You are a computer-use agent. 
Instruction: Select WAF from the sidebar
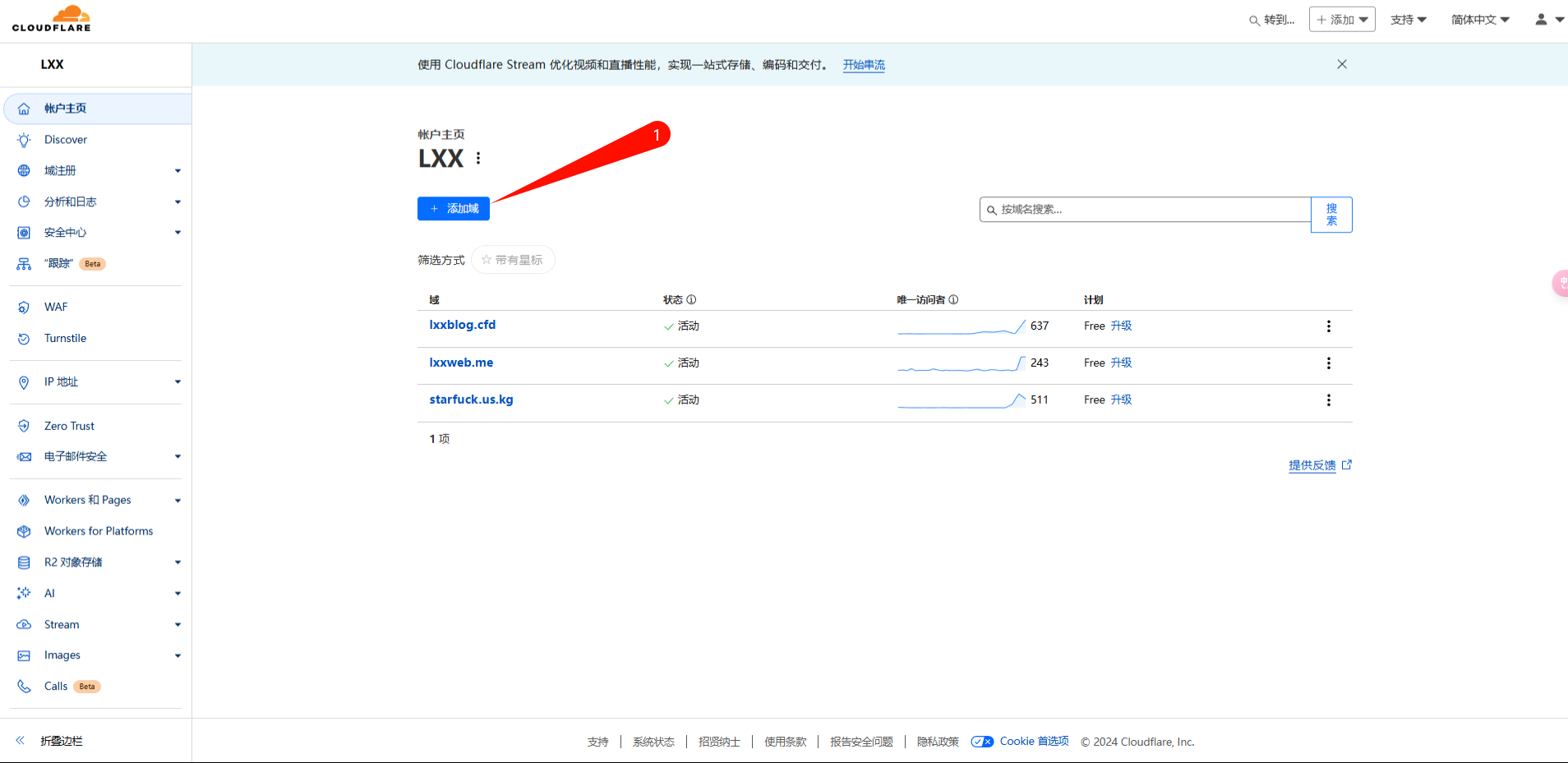tap(56, 307)
